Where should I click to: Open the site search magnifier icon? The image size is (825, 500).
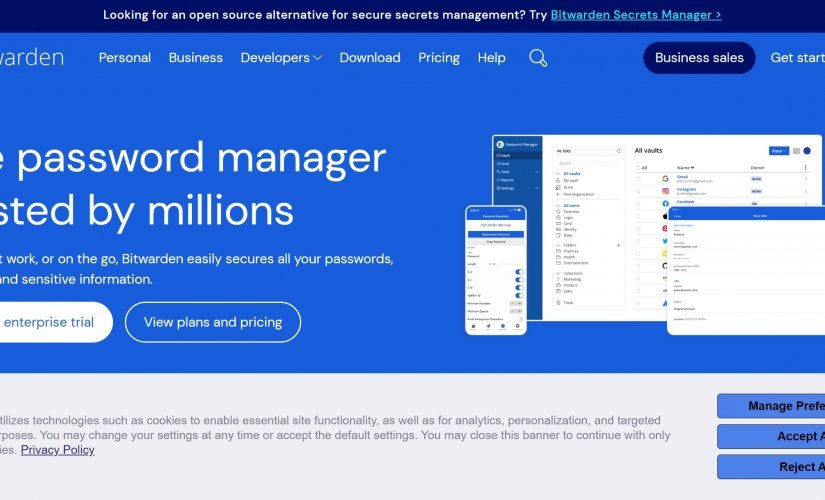click(538, 58)
